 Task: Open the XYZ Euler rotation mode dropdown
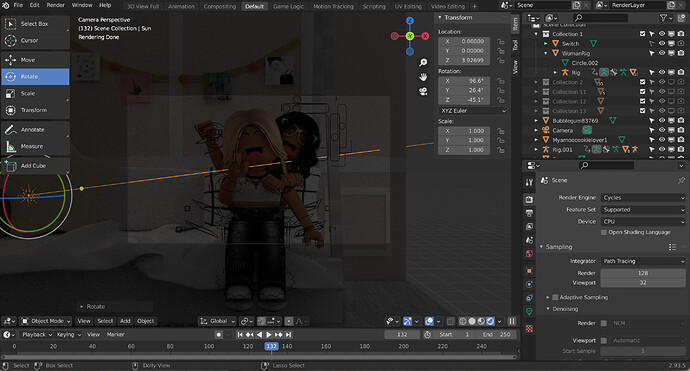tap(473, 111)
